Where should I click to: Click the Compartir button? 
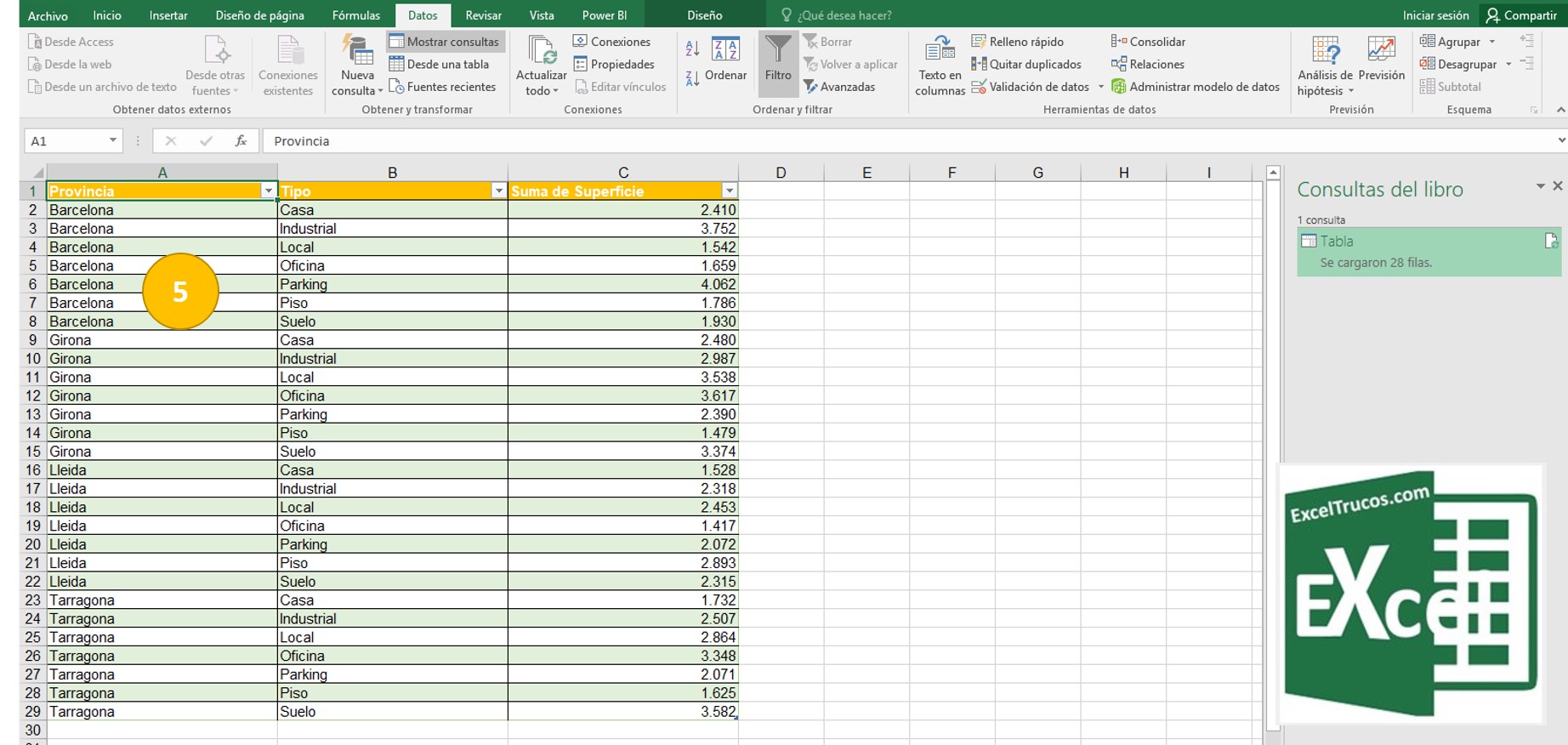click(1521, 15)
